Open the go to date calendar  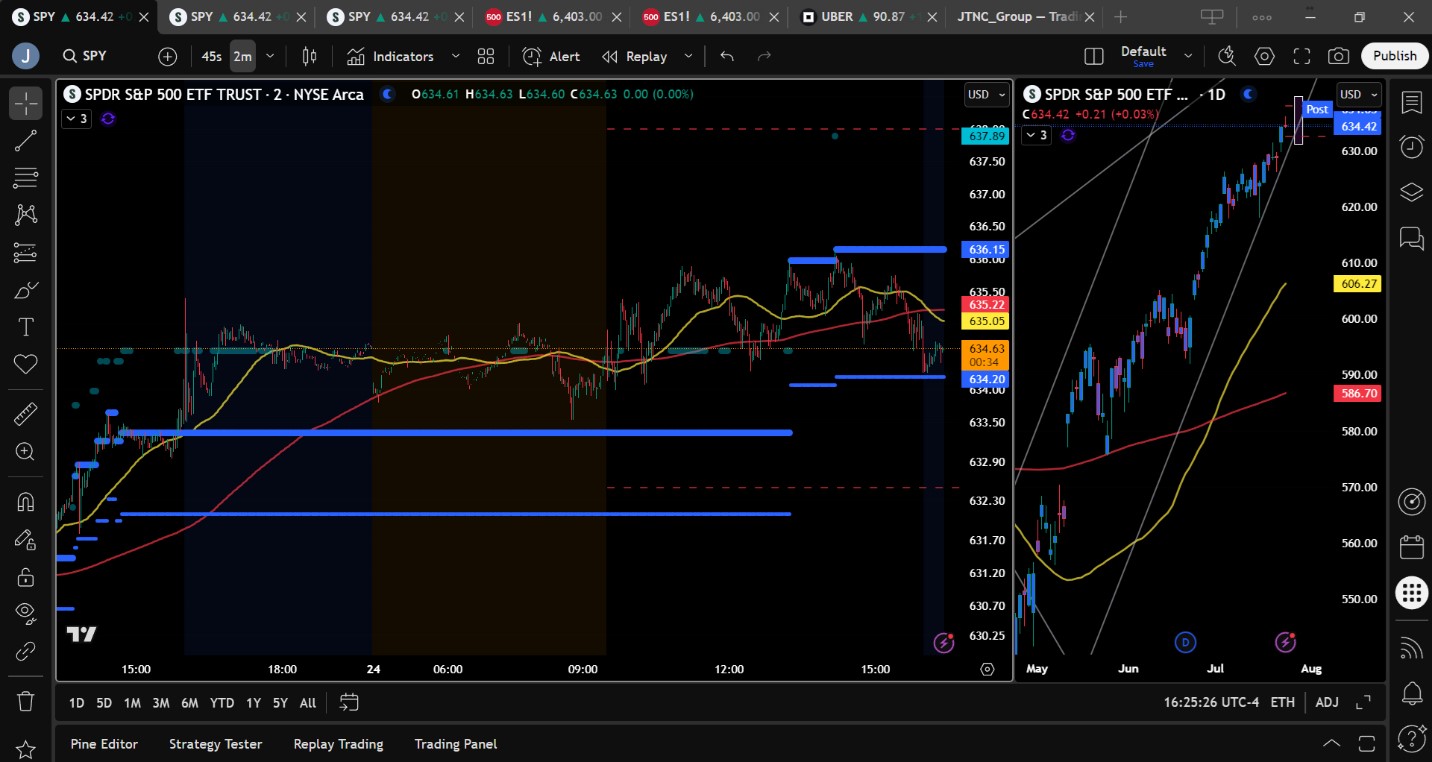tap(349, 702)
